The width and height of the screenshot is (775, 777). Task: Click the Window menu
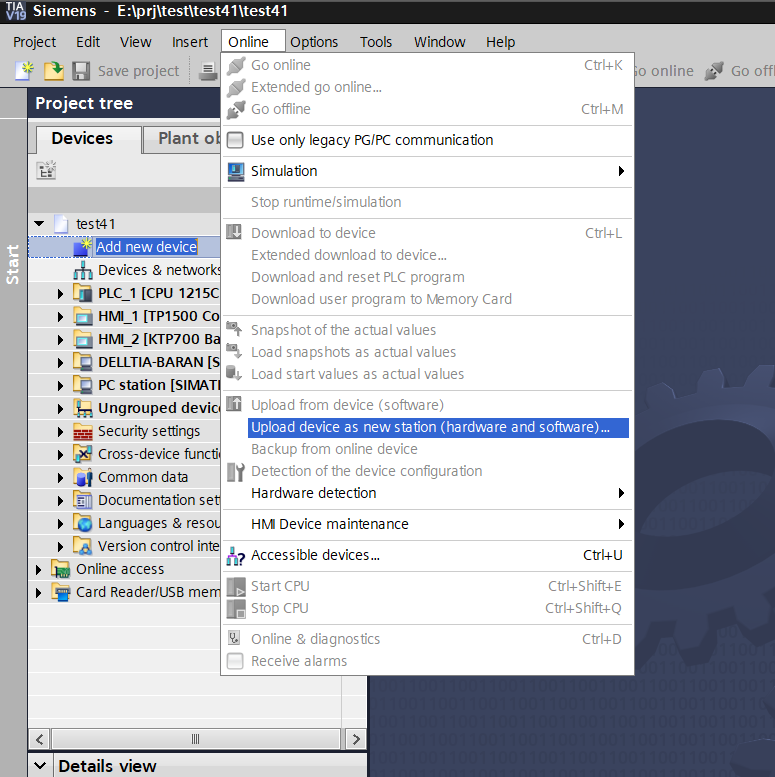pyautogui.click(x=440, y=42)
